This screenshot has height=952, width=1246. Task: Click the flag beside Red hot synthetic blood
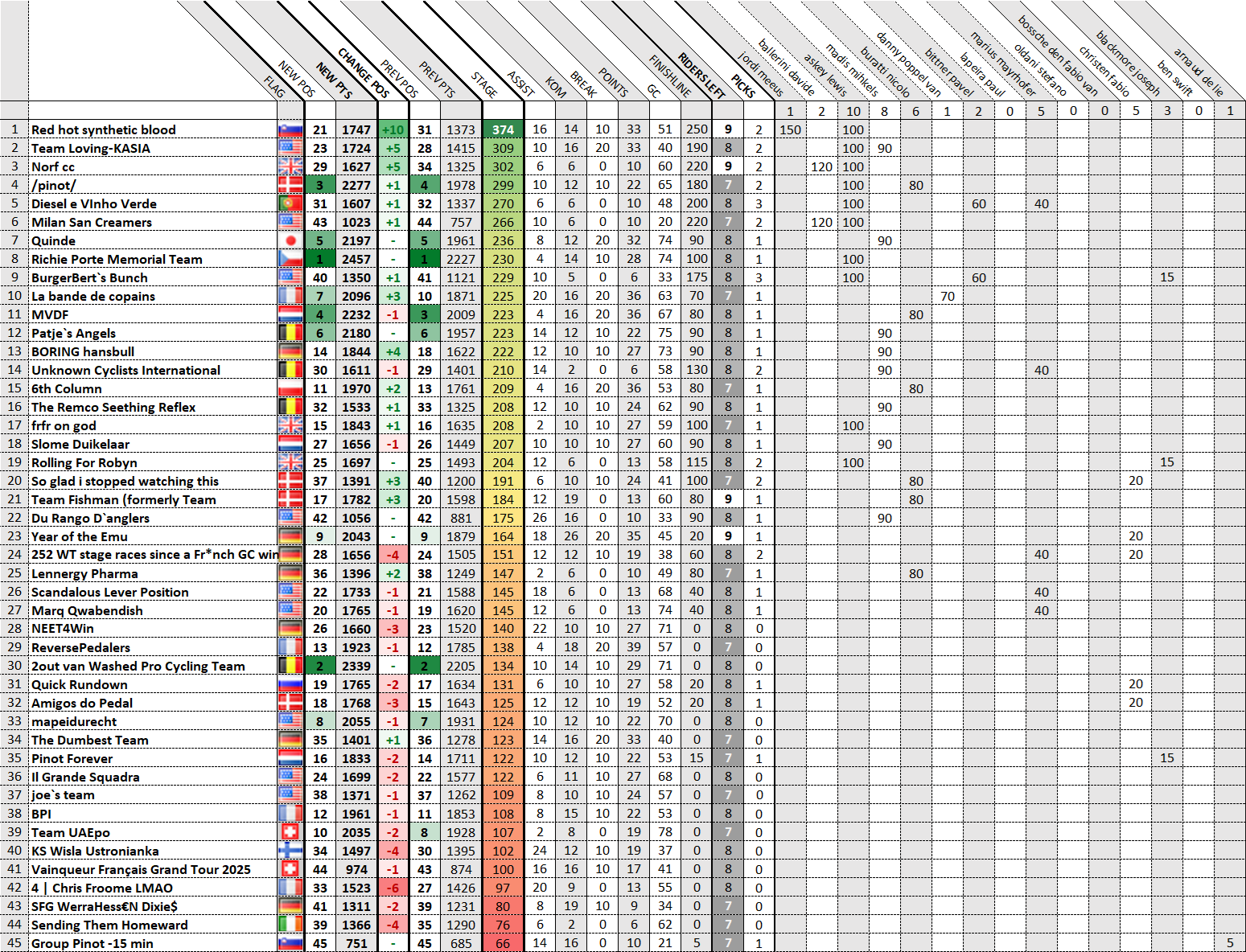pos(290,129)
